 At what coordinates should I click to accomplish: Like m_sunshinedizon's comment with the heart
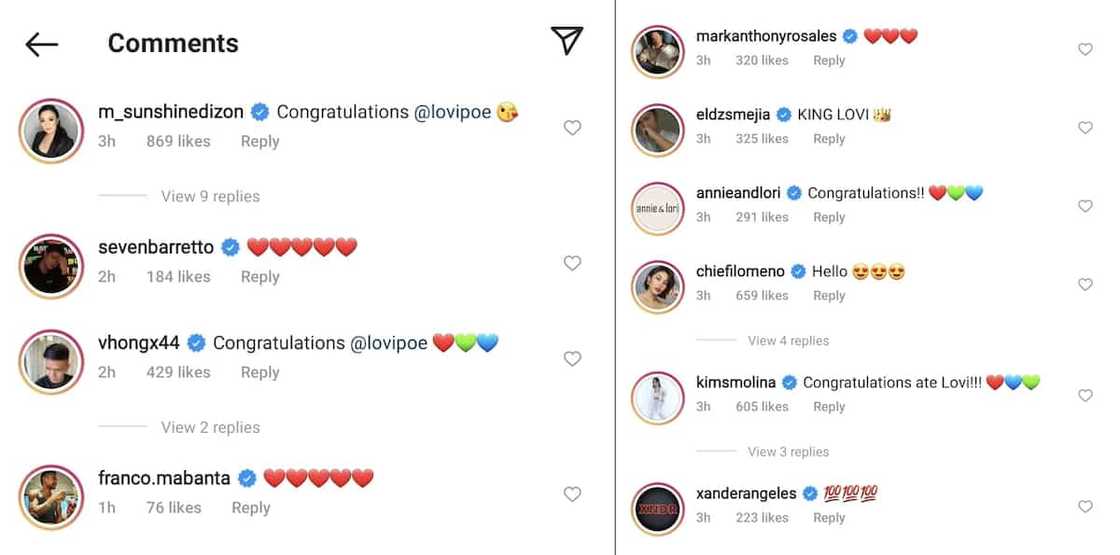pyautogui.click(x=572, y=127)
